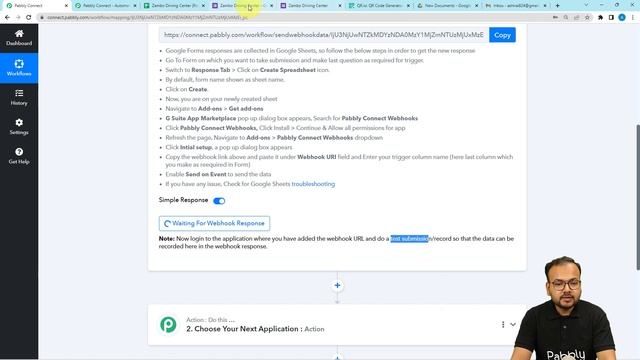Viewport: 640px width, 360px height.
Task: Open the Dashboard from the sidebar
Action: tap(19, 38)
